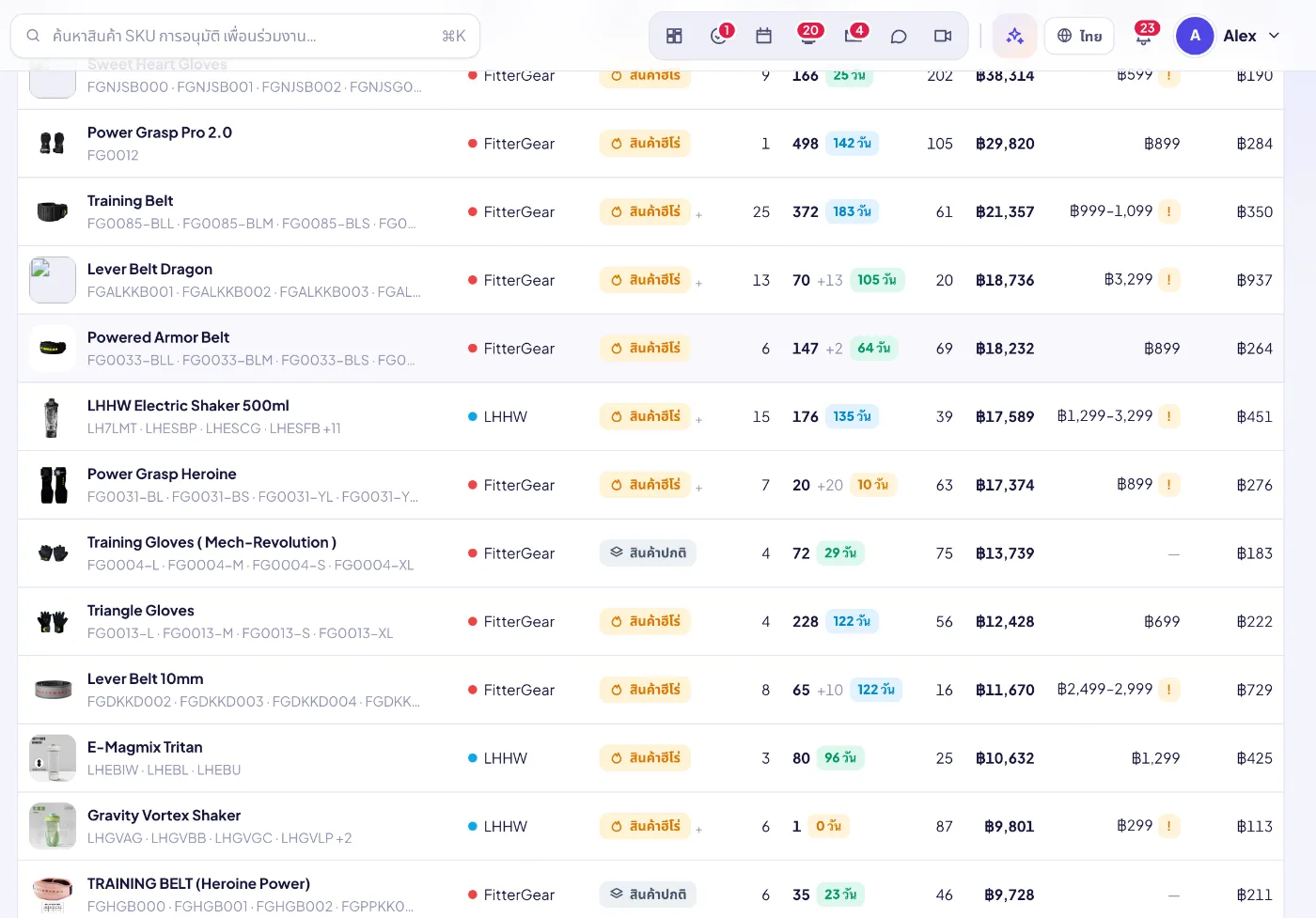Expand the plus beside the Gravity Vortex Shaker badge
The image size is (1316, 918).
tap(699, 830)
